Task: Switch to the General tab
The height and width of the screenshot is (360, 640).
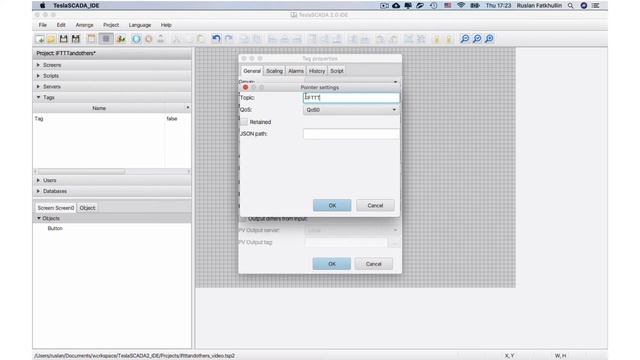Action: click(x=252, y=71)
